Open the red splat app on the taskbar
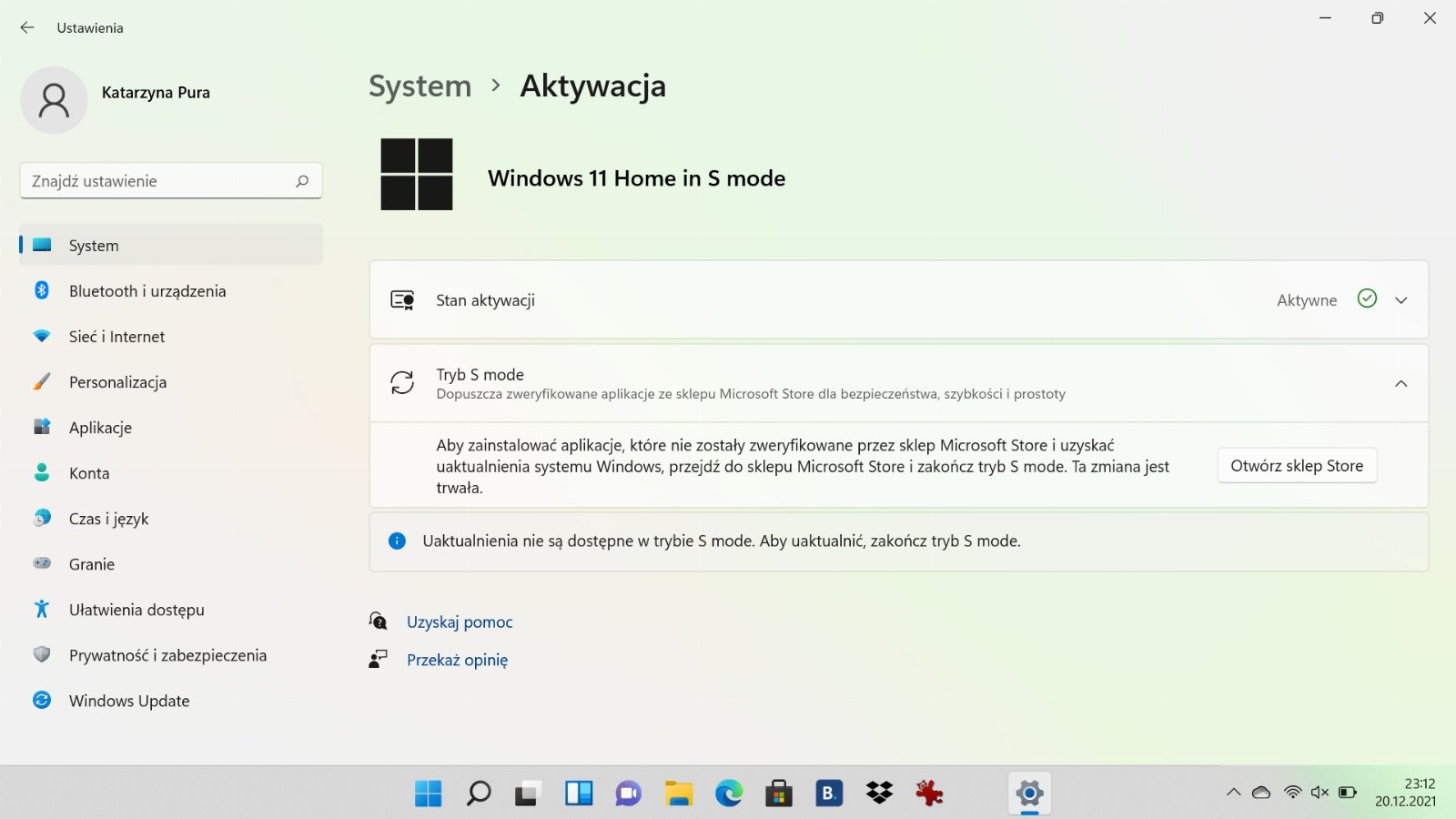 (x=929, y=794)
